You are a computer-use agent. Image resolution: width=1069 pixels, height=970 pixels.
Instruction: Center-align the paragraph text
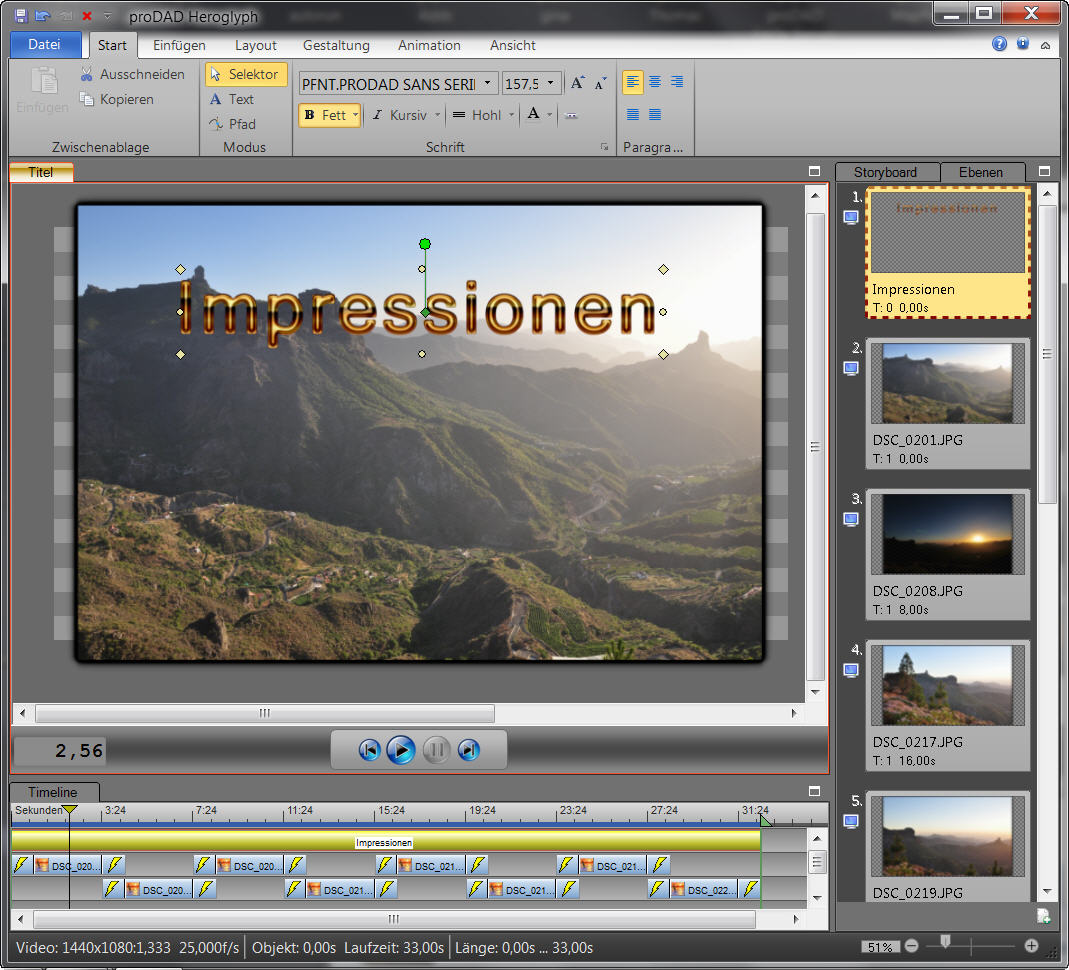point(655,82)
